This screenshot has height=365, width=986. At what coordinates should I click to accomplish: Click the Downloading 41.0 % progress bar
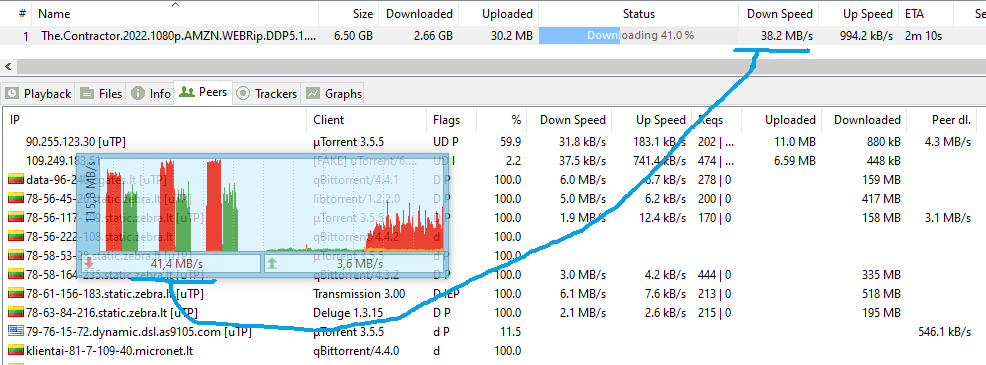[x=638, y=36]
